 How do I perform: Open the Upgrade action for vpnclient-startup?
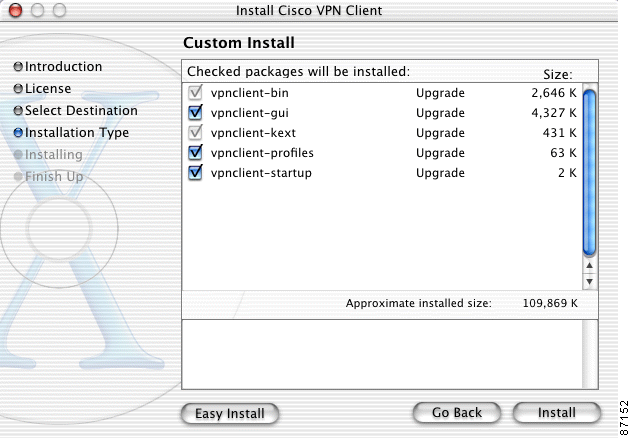[440, 173]
